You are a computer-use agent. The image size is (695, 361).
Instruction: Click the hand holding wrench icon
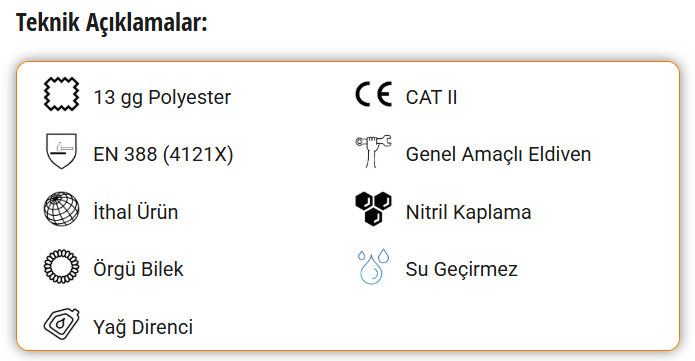click(x=374, y=151)
